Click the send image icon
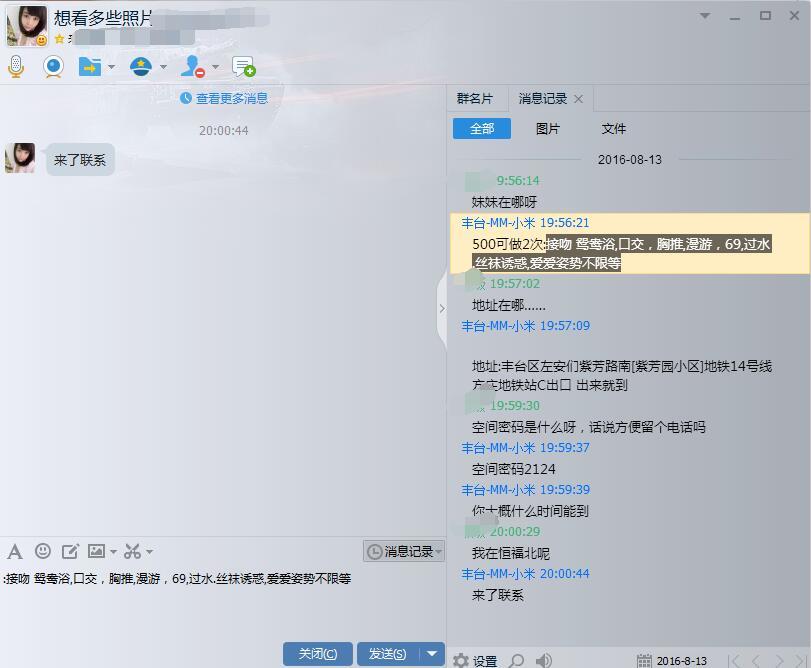 pos(96,551)
